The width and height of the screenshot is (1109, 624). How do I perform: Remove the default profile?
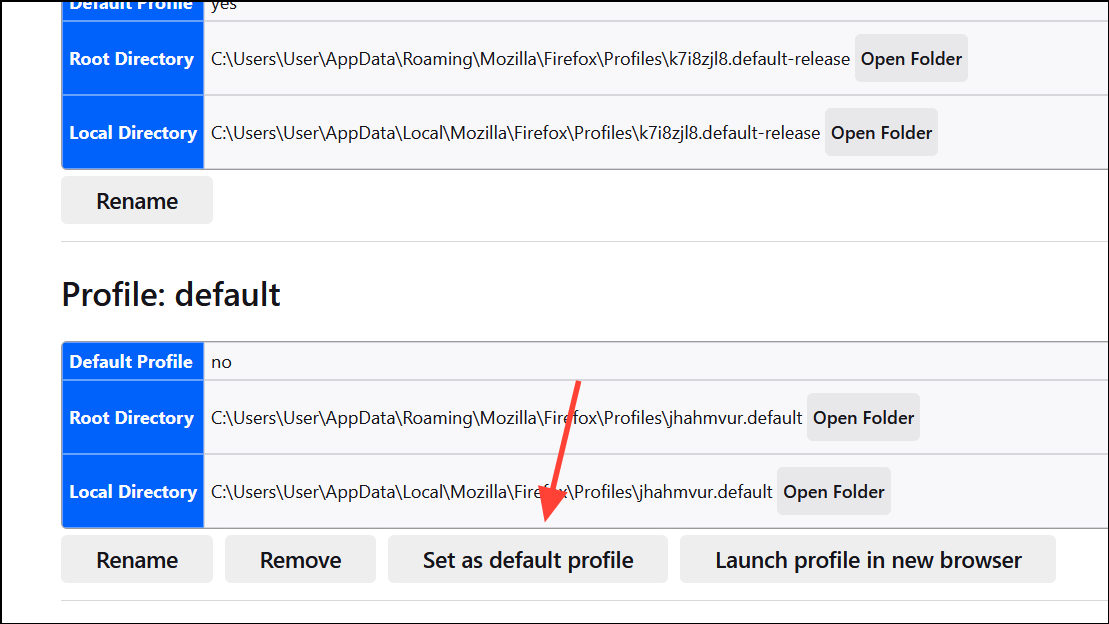300,560
